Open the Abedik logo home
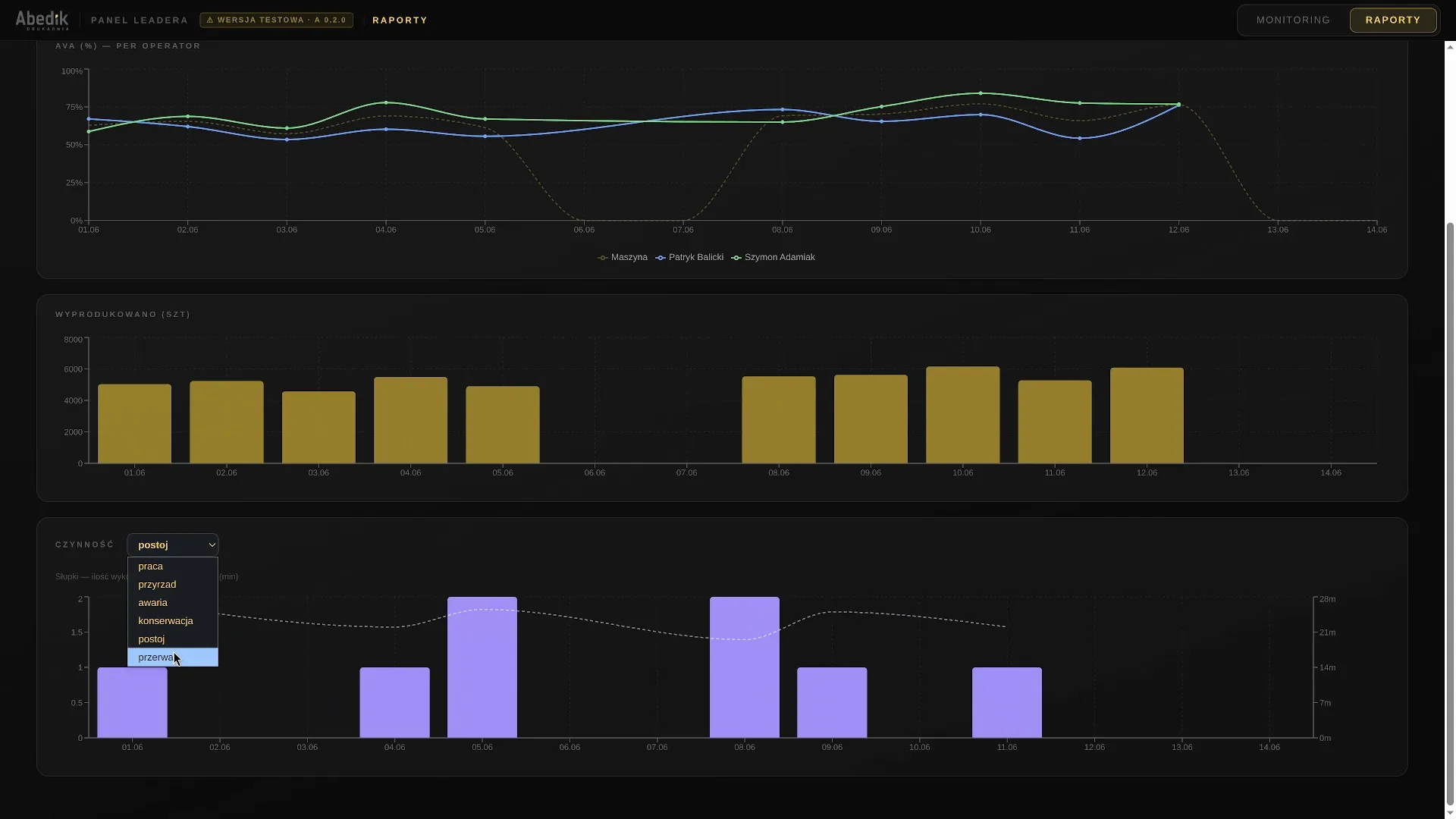Image resolution: width=1456 pixels, height=819 pixels. coord(42,20)
